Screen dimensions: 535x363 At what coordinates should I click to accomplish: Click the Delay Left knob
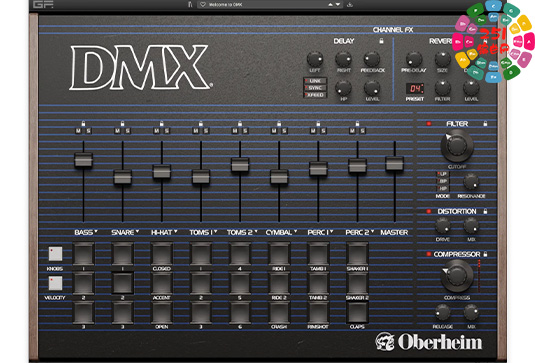click(x=315, y=59)
